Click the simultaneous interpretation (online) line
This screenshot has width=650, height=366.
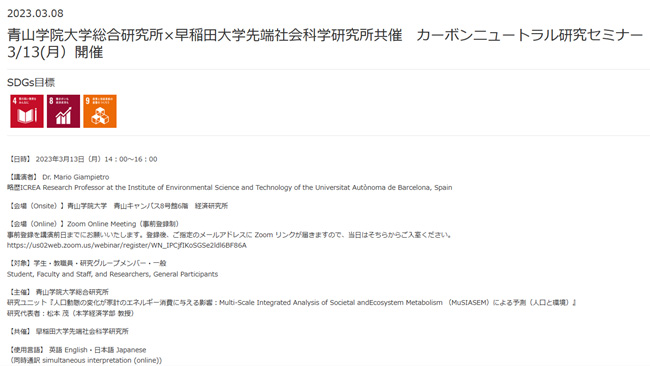point(86,361)
